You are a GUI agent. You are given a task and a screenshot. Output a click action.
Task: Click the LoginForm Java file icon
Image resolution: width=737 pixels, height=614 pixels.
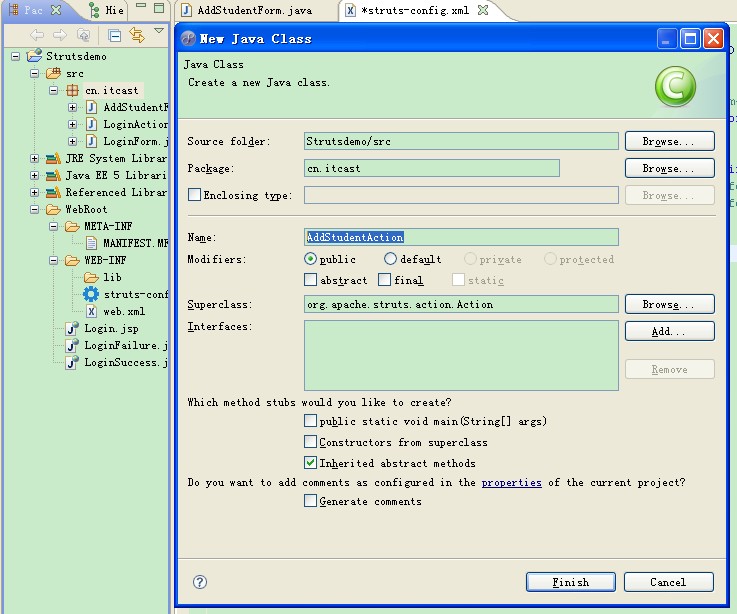pos(92,141)
